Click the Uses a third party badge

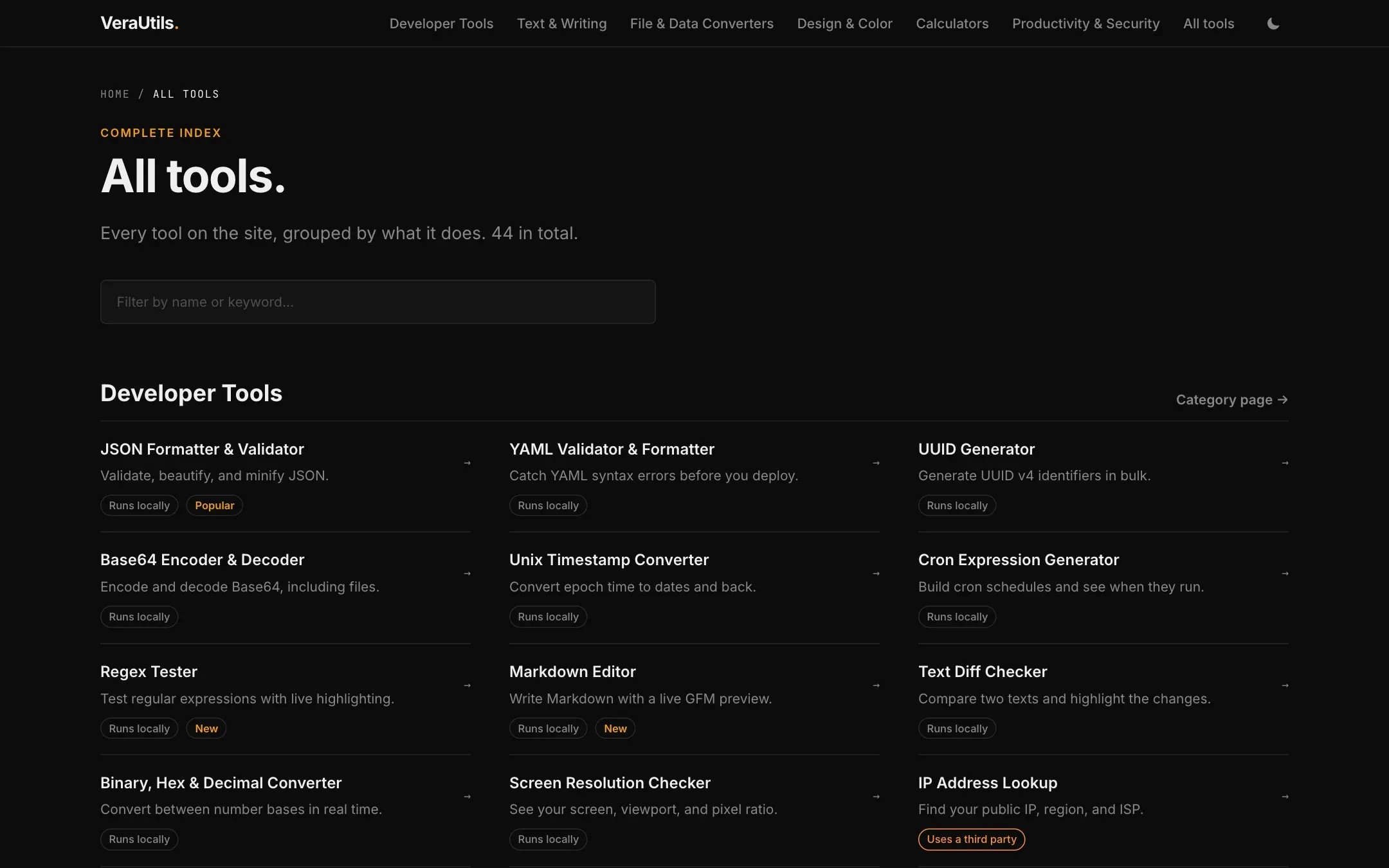coord(971,839)
